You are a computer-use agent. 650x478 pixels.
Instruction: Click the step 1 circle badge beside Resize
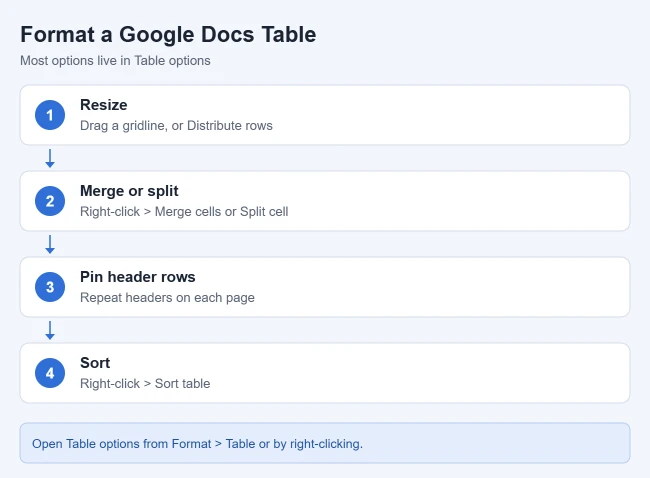pyautogui.click(x=50, y=115)
